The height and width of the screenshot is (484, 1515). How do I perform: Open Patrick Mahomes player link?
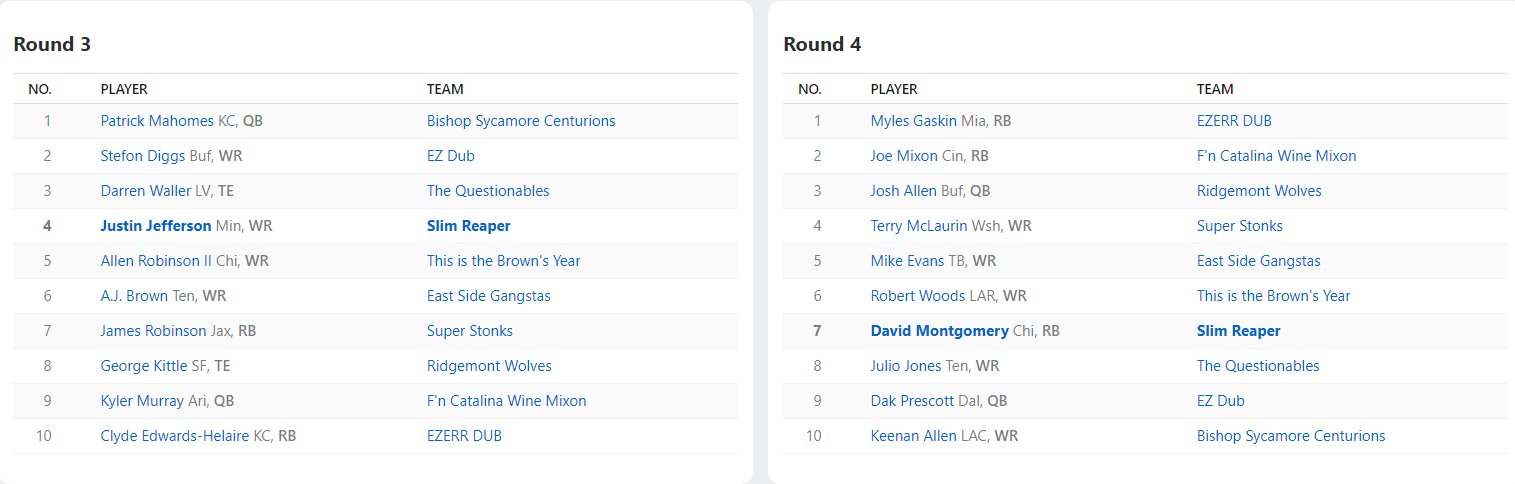click(157, 121)
